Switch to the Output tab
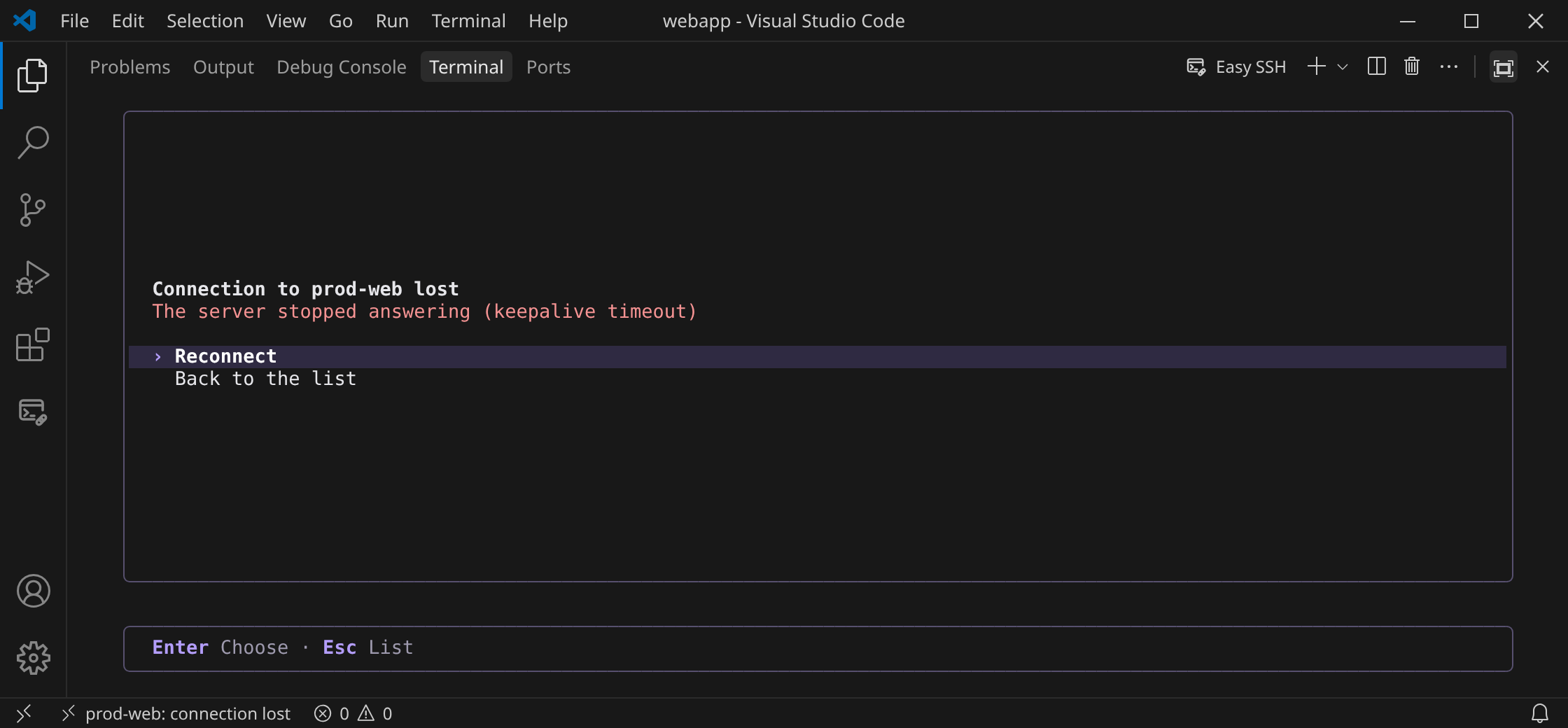This screenshot has height=728, width=1568. coord(223,67)
